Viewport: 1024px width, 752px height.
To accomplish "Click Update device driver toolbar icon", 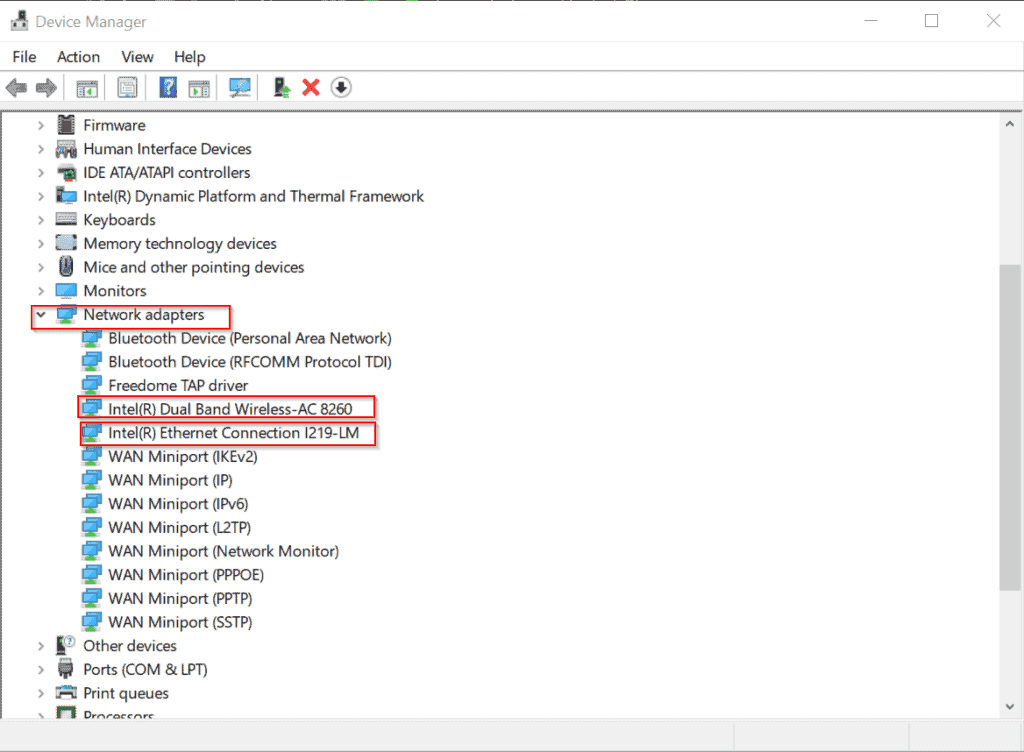I will click(281, 87).
